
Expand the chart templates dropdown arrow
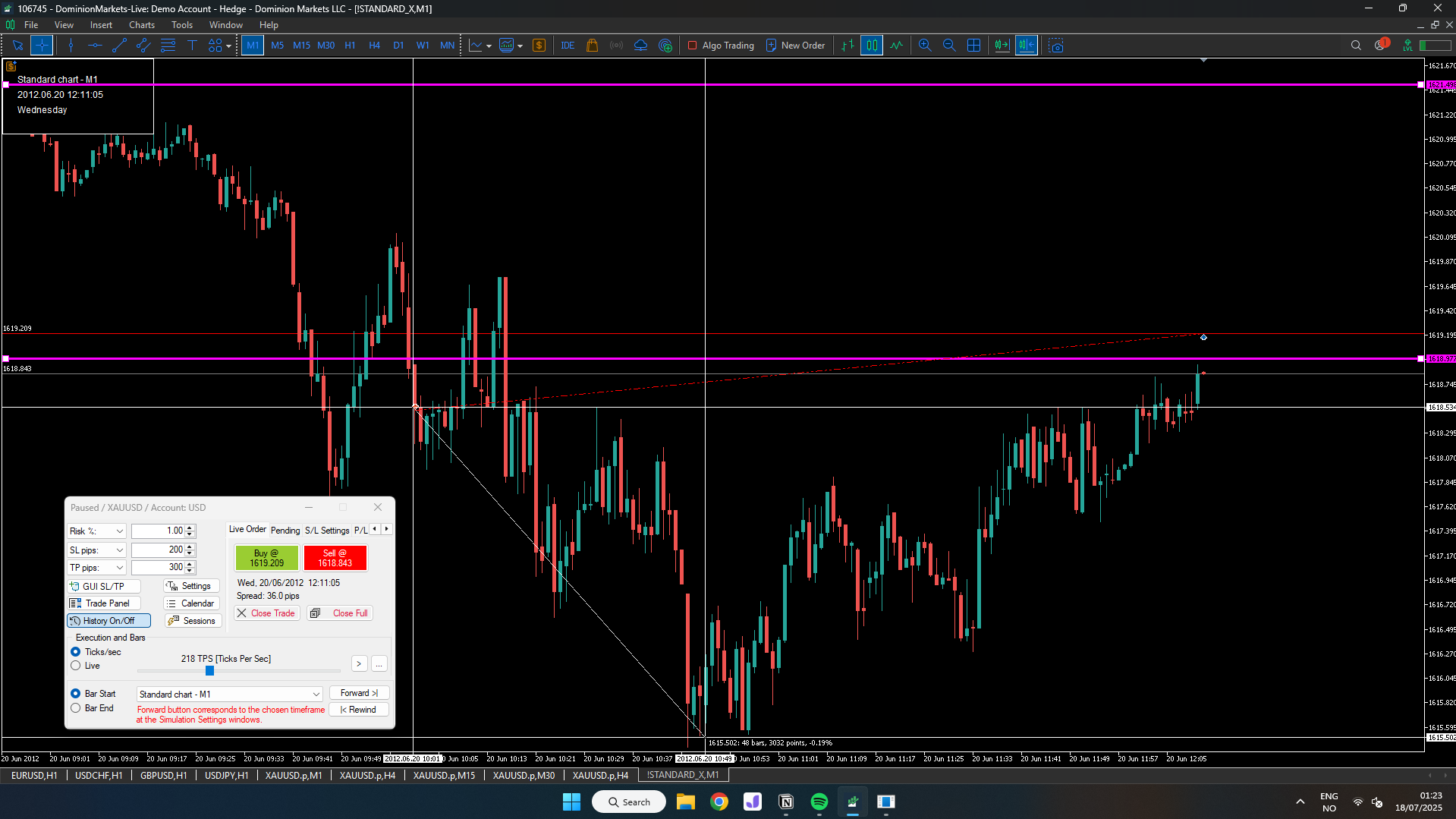(x=520, y=46)
